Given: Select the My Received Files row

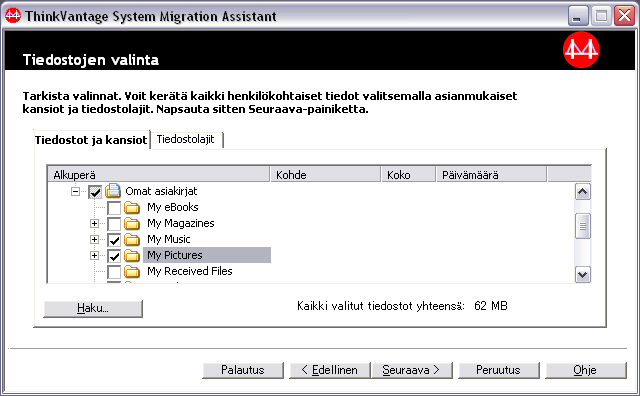Looking at the screenshot, I should (x=189, y=271).
